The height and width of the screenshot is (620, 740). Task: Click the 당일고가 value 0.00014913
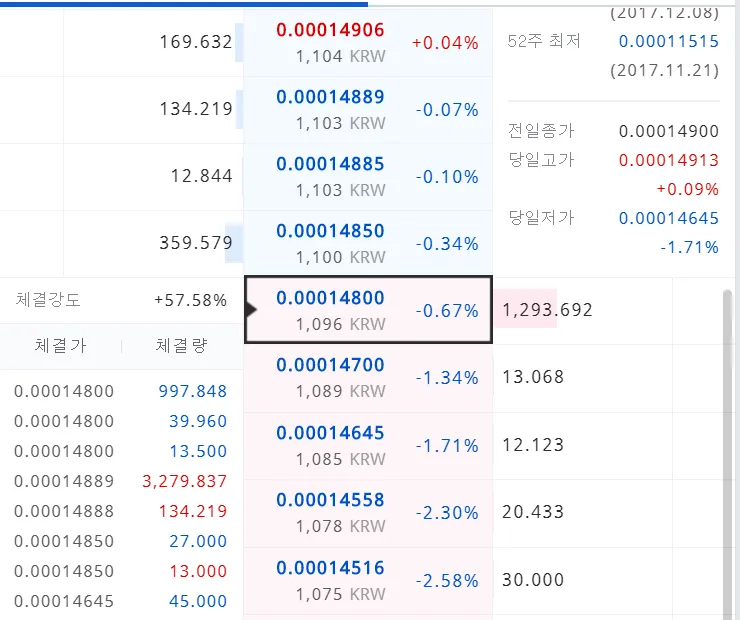pos(668,160)
